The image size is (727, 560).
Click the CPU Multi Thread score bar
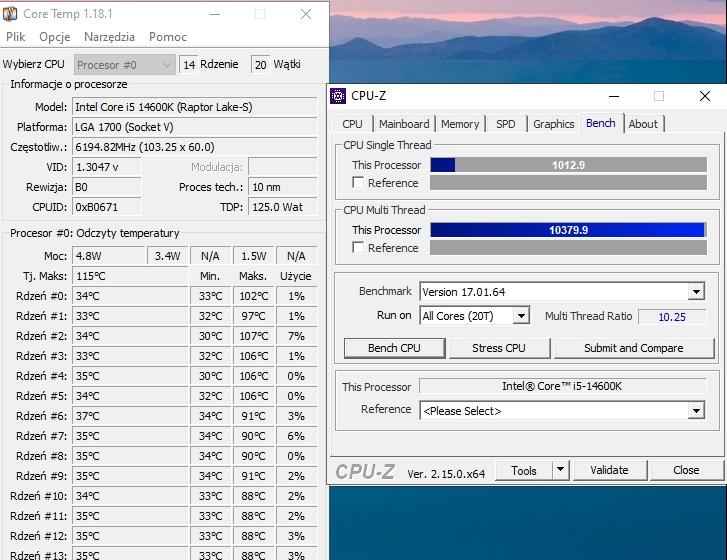tap(568, 230)
